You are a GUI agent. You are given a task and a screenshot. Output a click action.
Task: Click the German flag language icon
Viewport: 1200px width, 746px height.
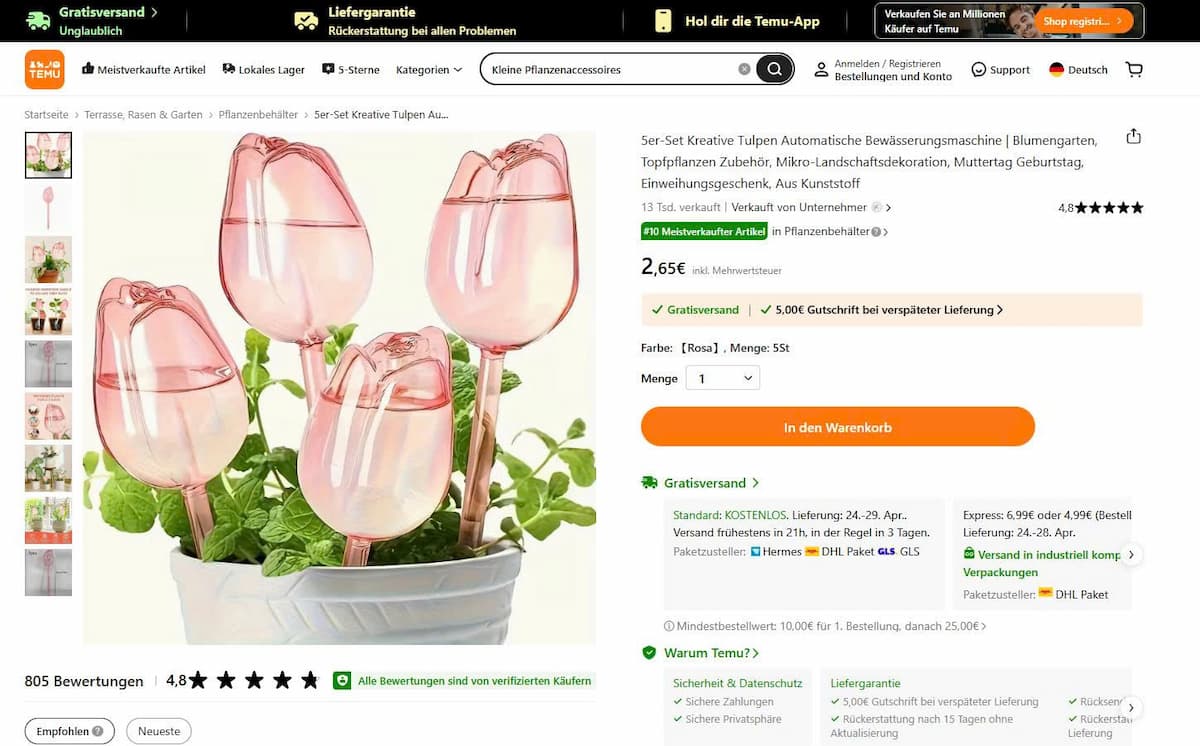(x=1057, y=69)
